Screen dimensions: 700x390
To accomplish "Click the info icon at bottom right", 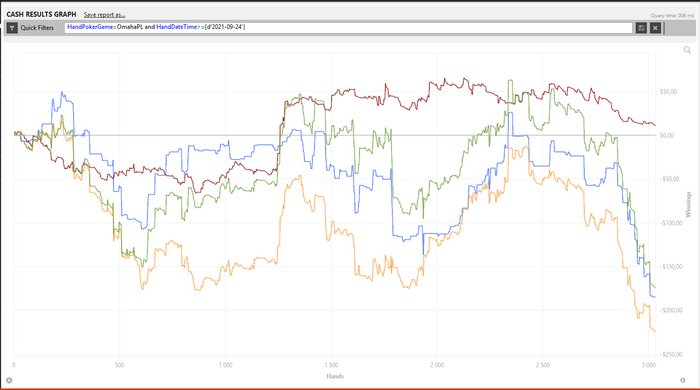I will coord(683,380).
